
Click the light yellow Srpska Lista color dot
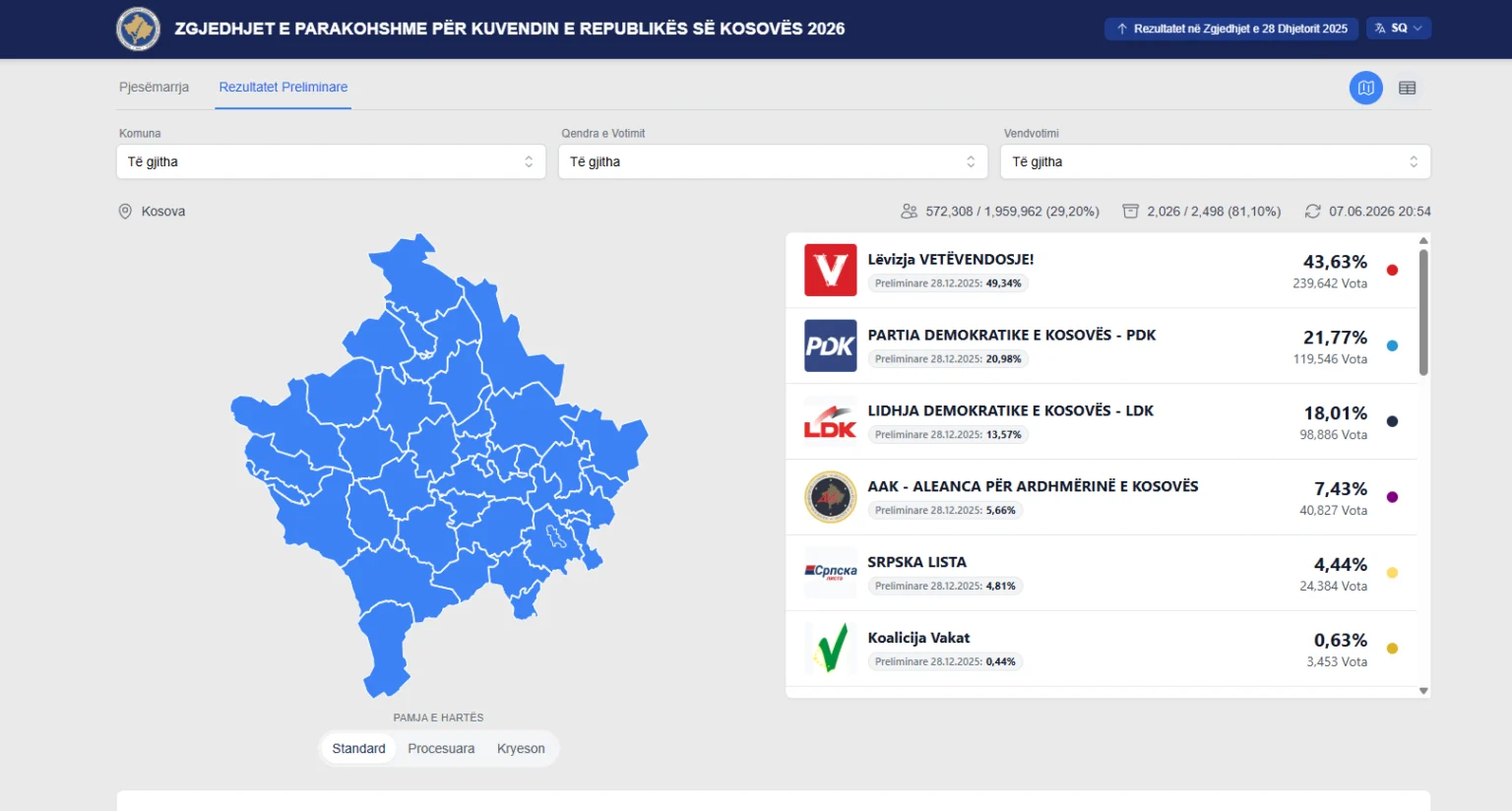coord(1392,573)
